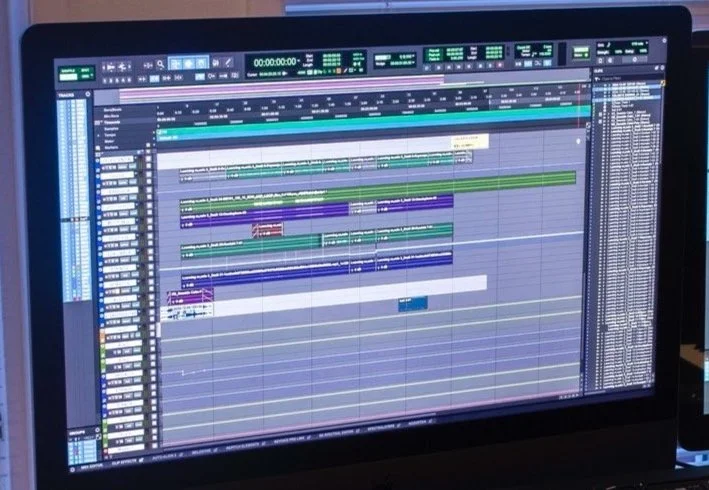Expand the Tempo ruler editor

tap(99, 135)
